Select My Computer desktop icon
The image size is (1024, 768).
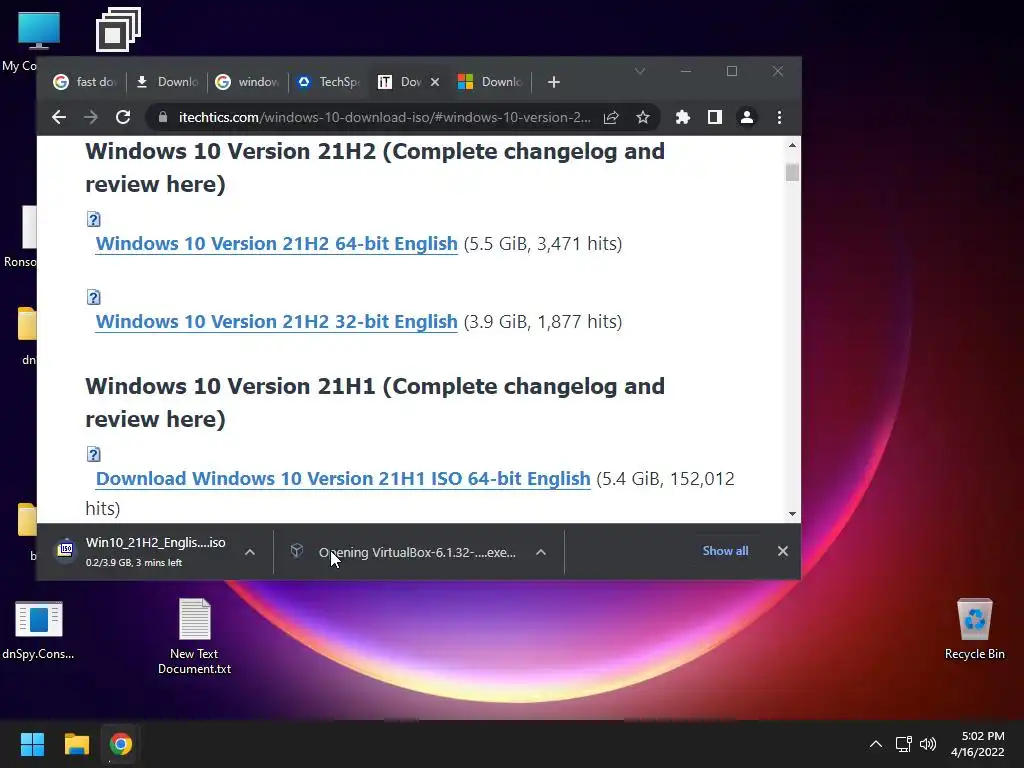click(39, 29)
